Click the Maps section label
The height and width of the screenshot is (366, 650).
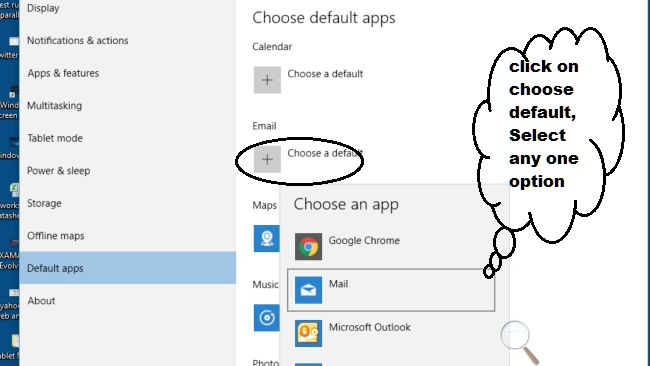[x=264, y=205]
